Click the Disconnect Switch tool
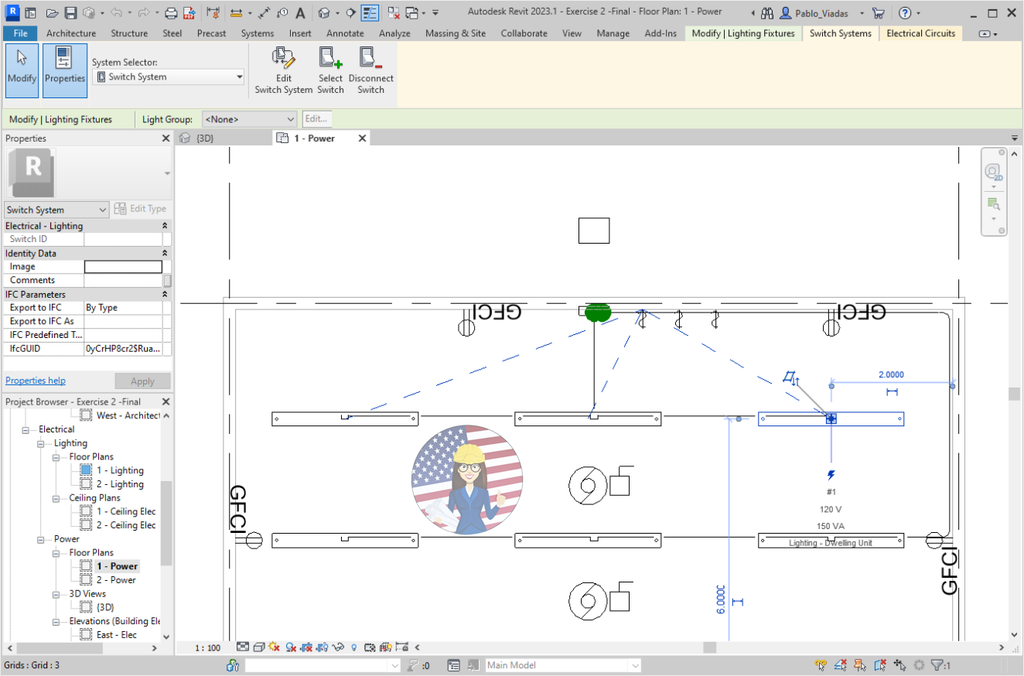 [370, 71]
